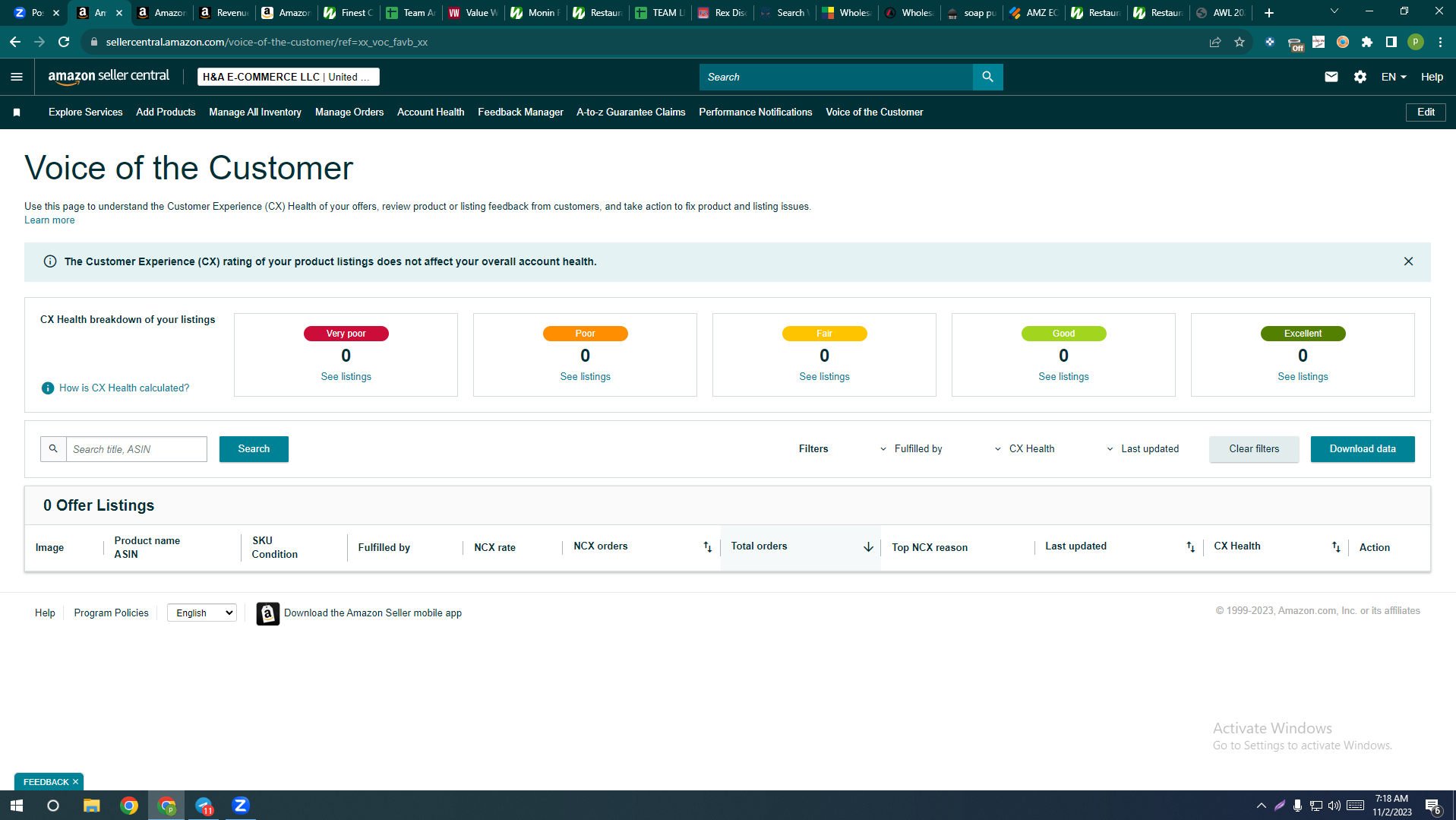Dismiss the CX rating info banner

click(x=1408, y=261)
